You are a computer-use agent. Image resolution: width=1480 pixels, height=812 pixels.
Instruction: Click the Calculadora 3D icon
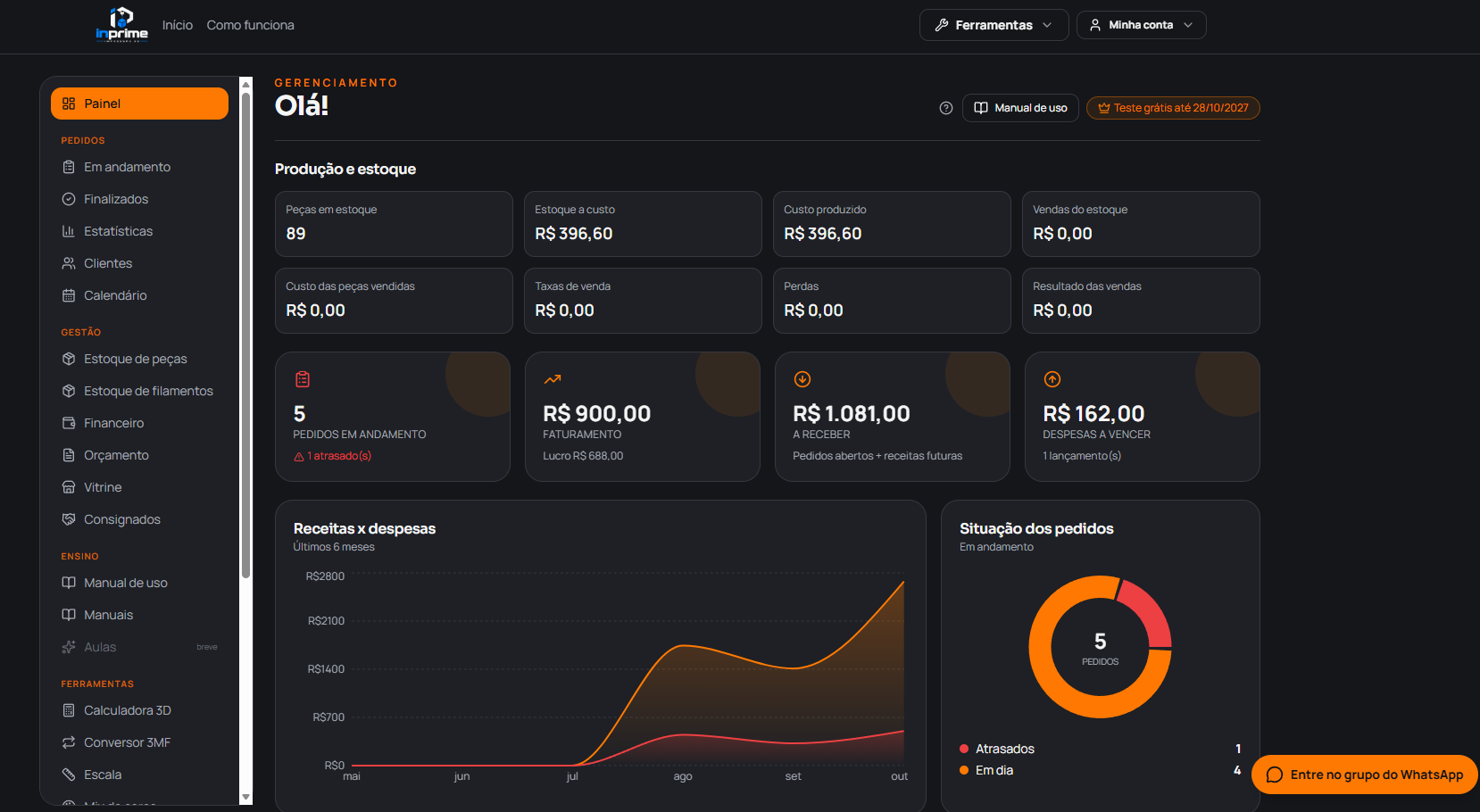click(x=69, y=710)
